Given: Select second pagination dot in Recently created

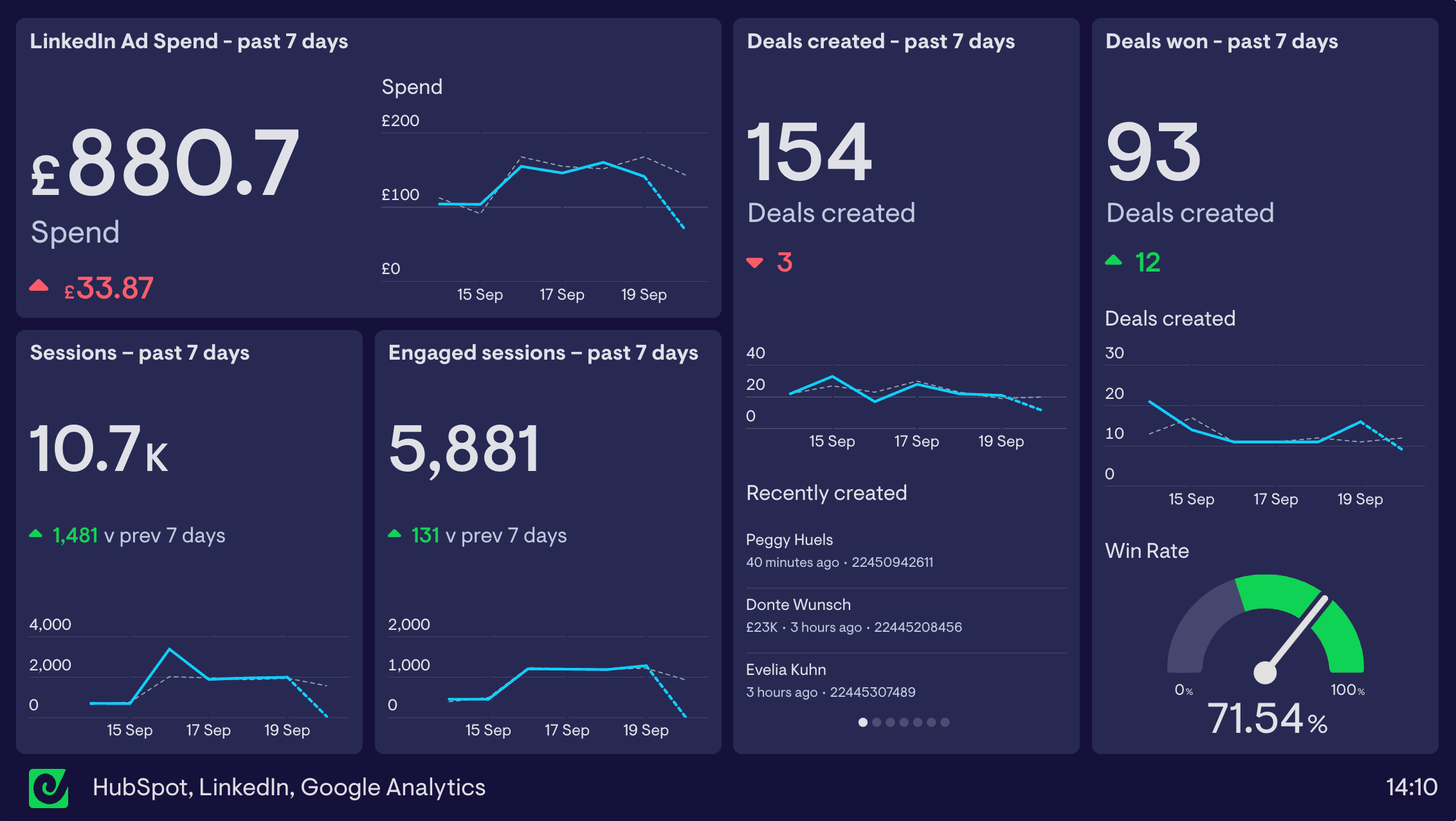Looking at the screenshot, I should [x=877, y=723].
